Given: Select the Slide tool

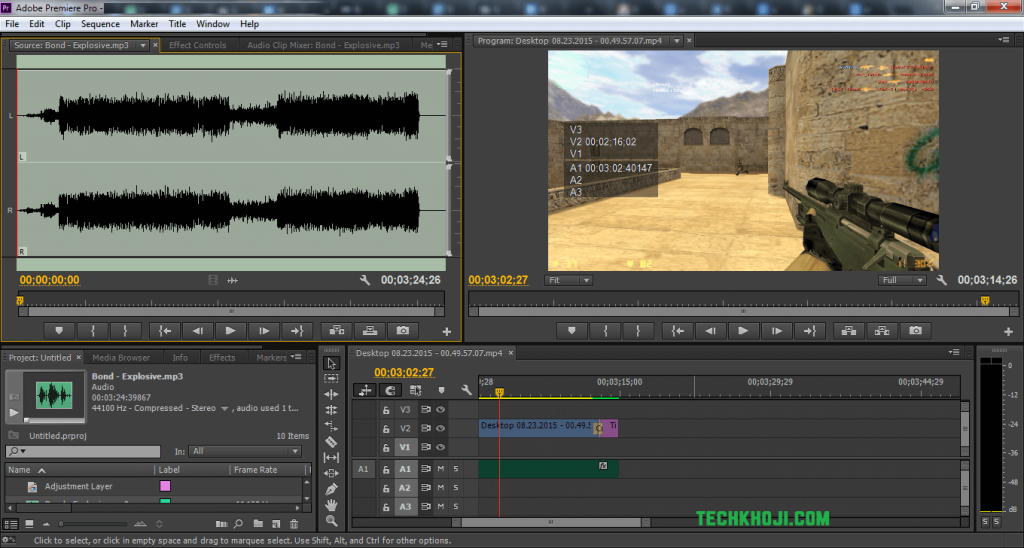Looking at the screenshot, I should [x=331, y=473].
